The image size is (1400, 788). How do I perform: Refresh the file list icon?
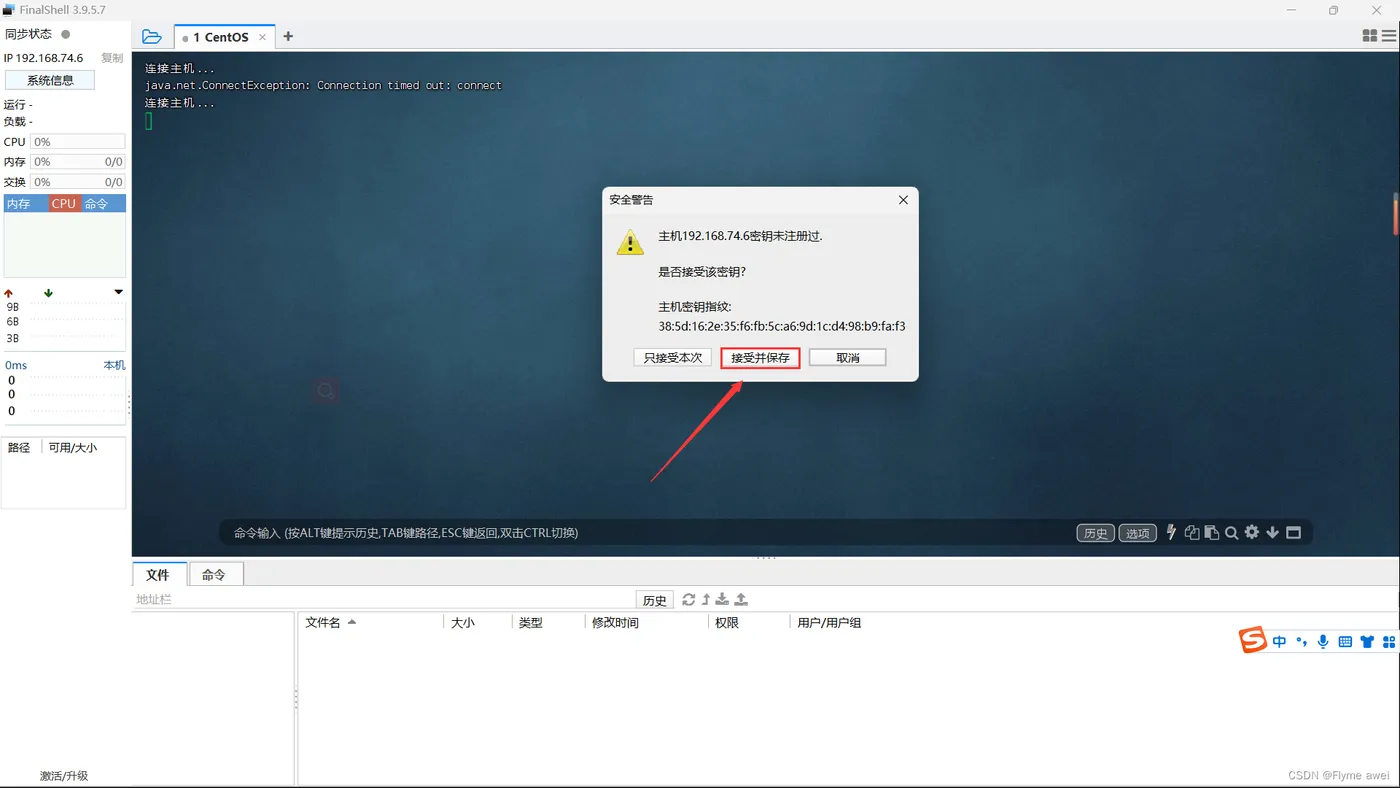point(688,599)
